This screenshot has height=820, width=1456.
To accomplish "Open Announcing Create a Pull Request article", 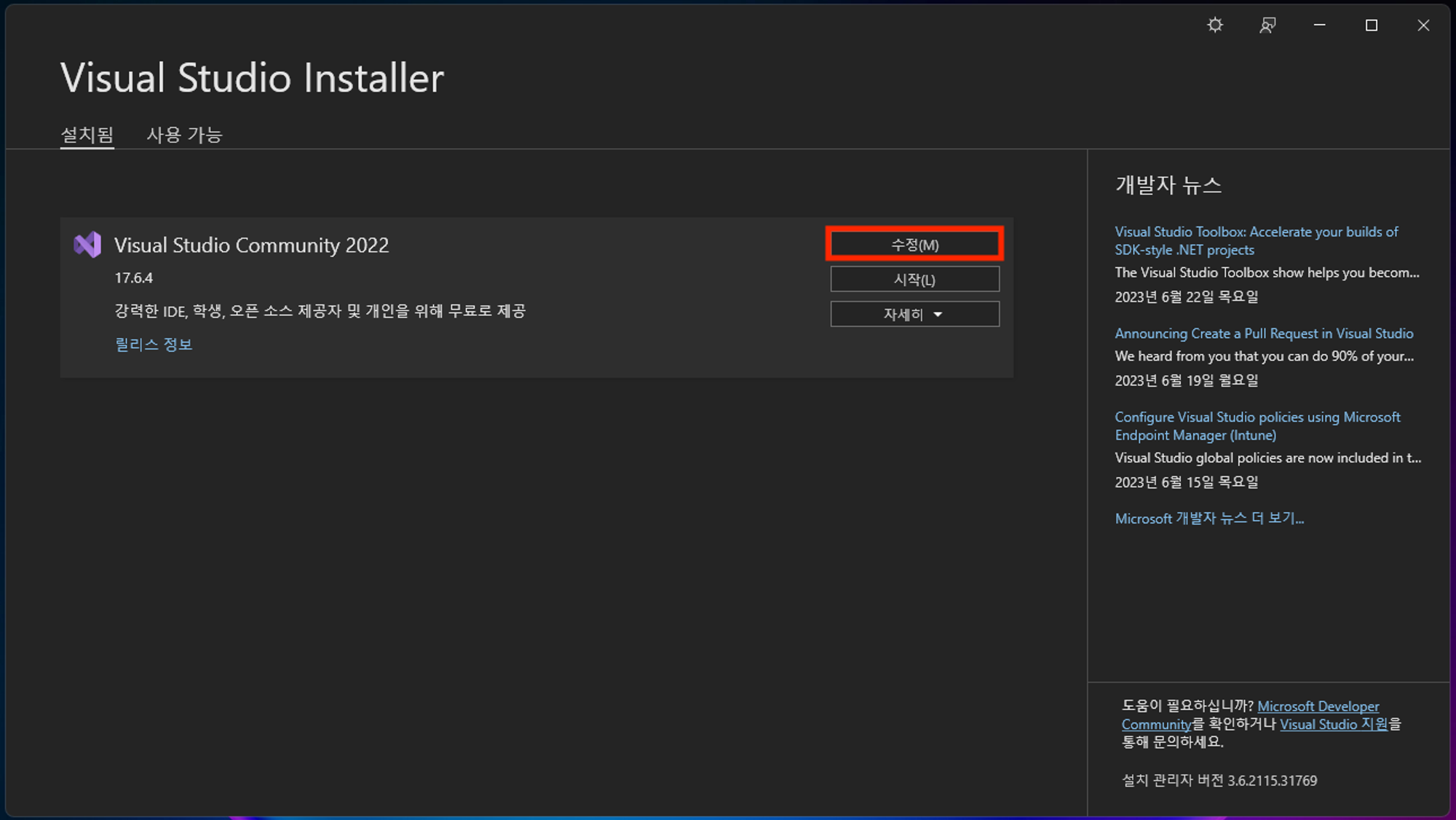I will [x=1264, y=334].
